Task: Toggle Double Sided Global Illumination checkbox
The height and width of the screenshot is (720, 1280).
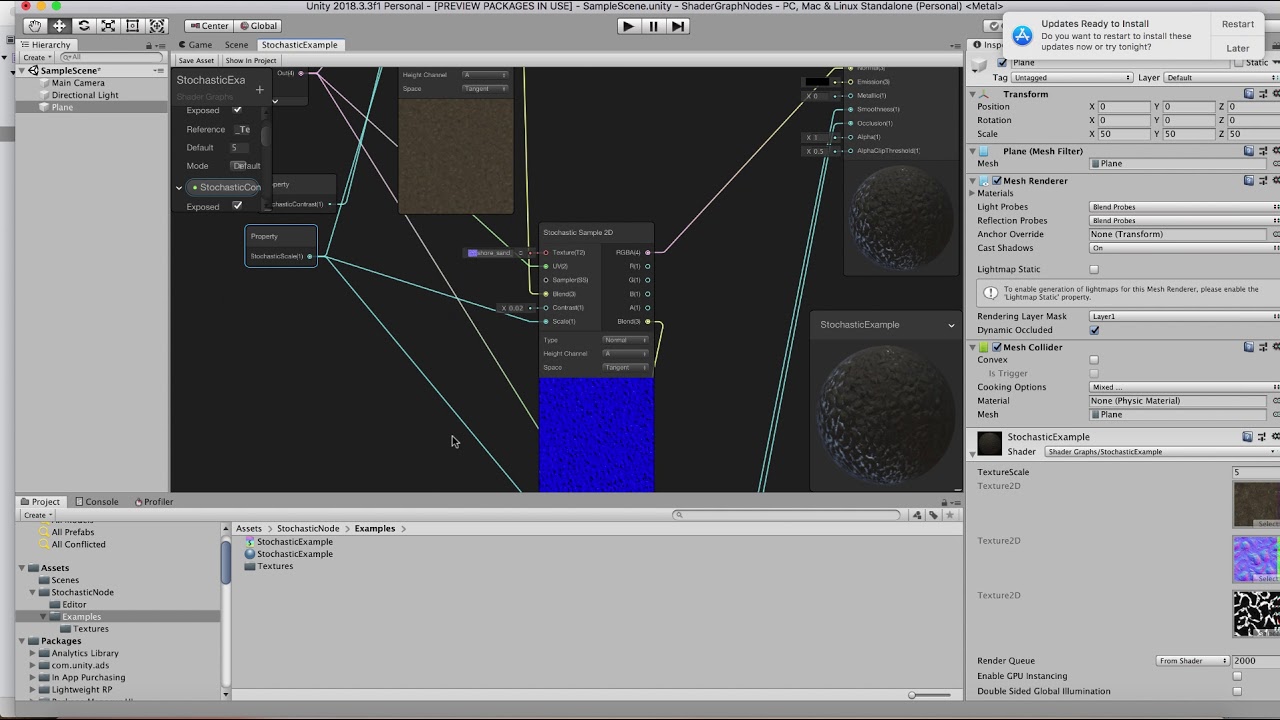Action: click(1237, 691)
